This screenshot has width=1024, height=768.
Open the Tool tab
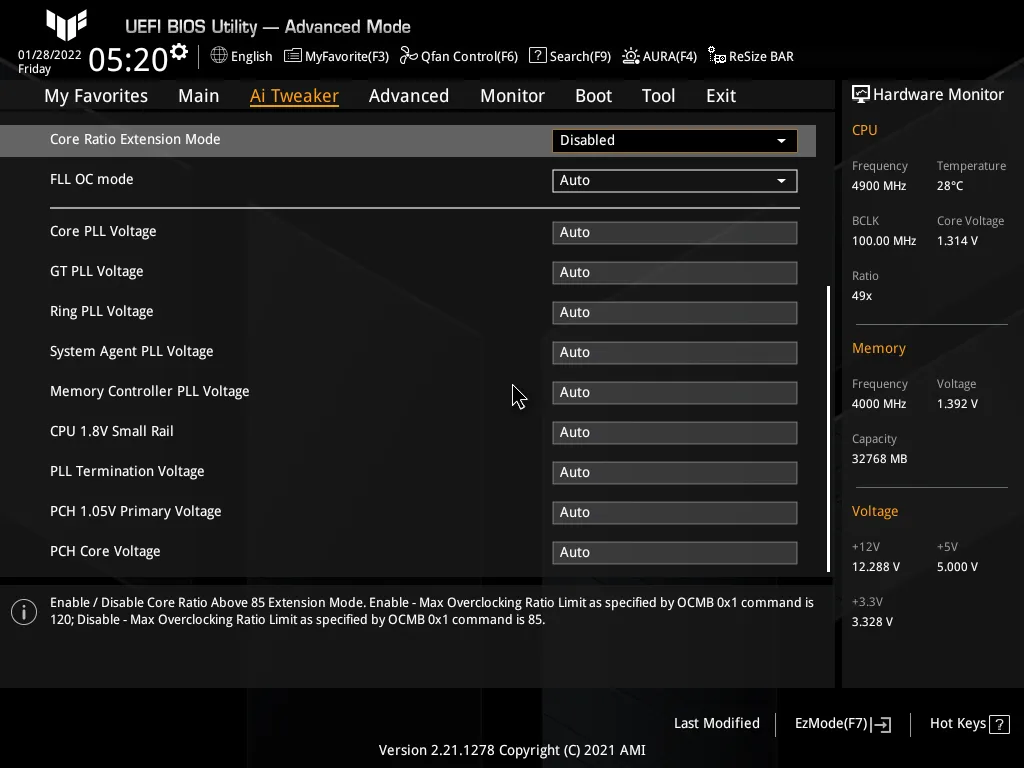tap(658, 96)
